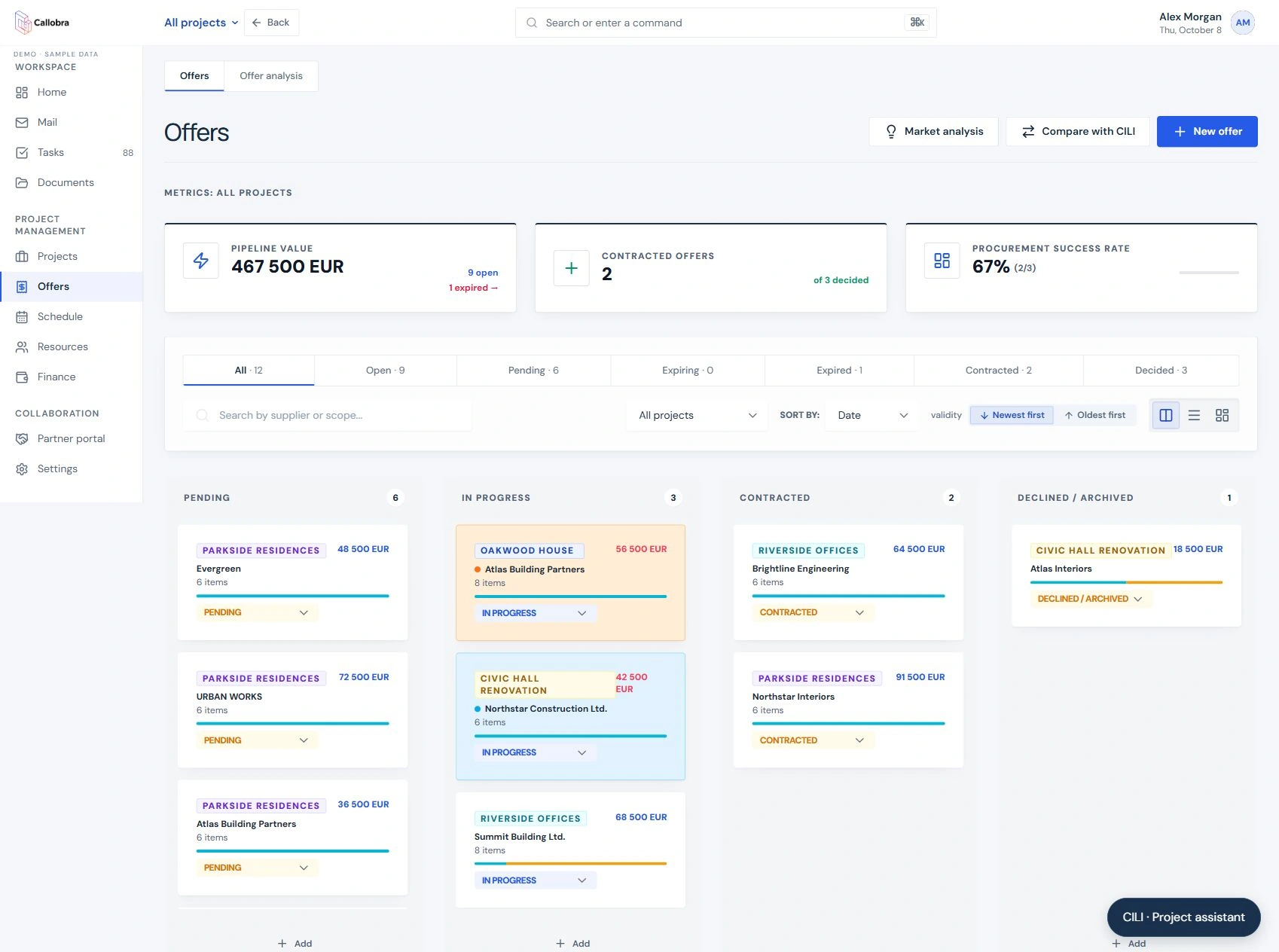Viewport: 1279px width, 952px height.
Task: Select the Open · 9 filter tab
Action: click(x=385, y=371)
